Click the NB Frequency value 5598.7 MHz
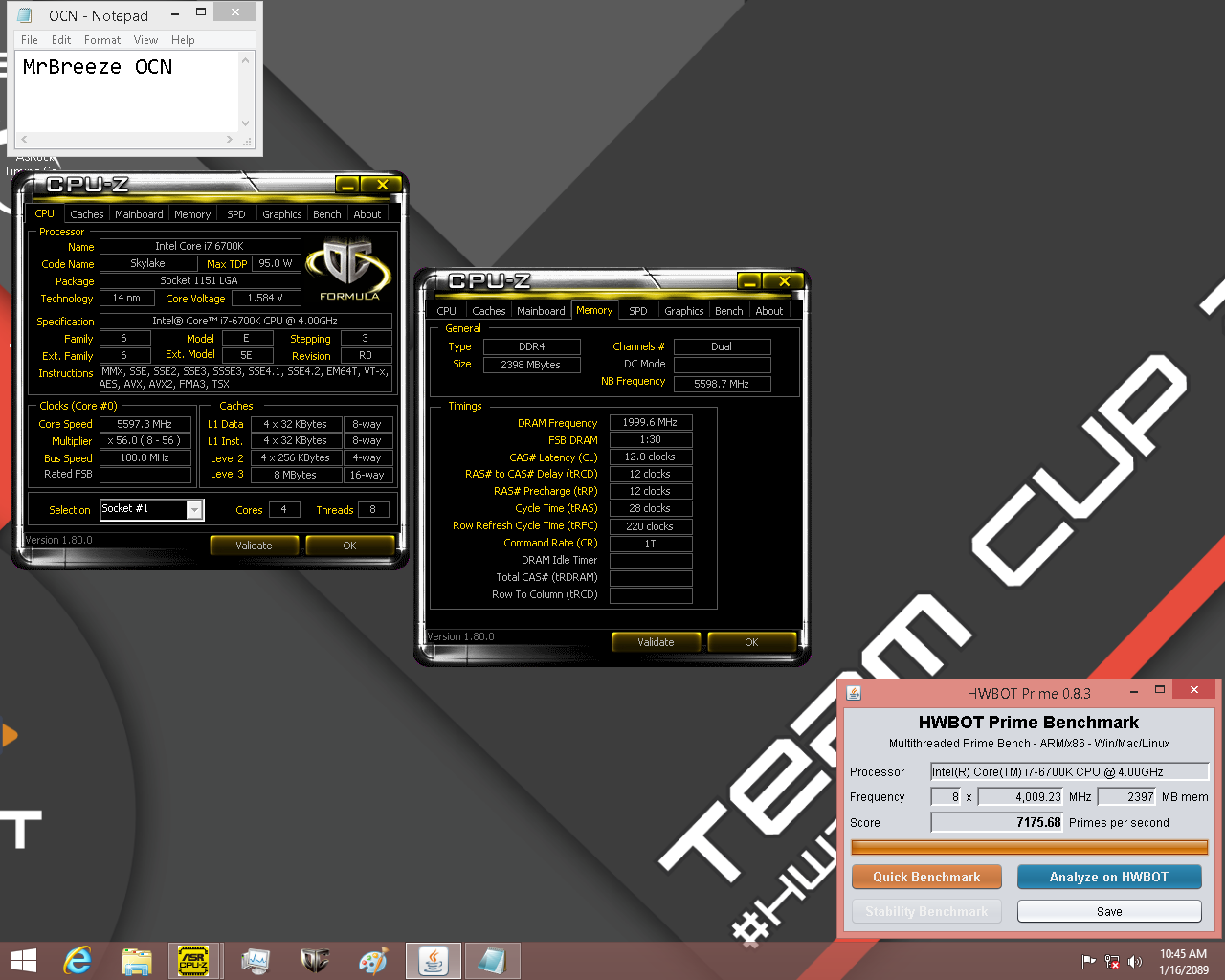The width and height of the screenshot is (1225, 980). tap(722, 384)
